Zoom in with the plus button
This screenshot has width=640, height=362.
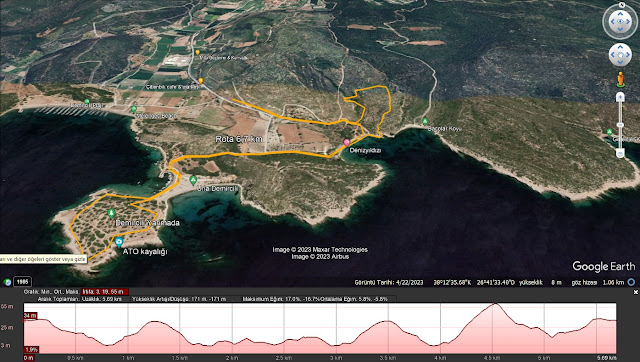click(620, 97)
